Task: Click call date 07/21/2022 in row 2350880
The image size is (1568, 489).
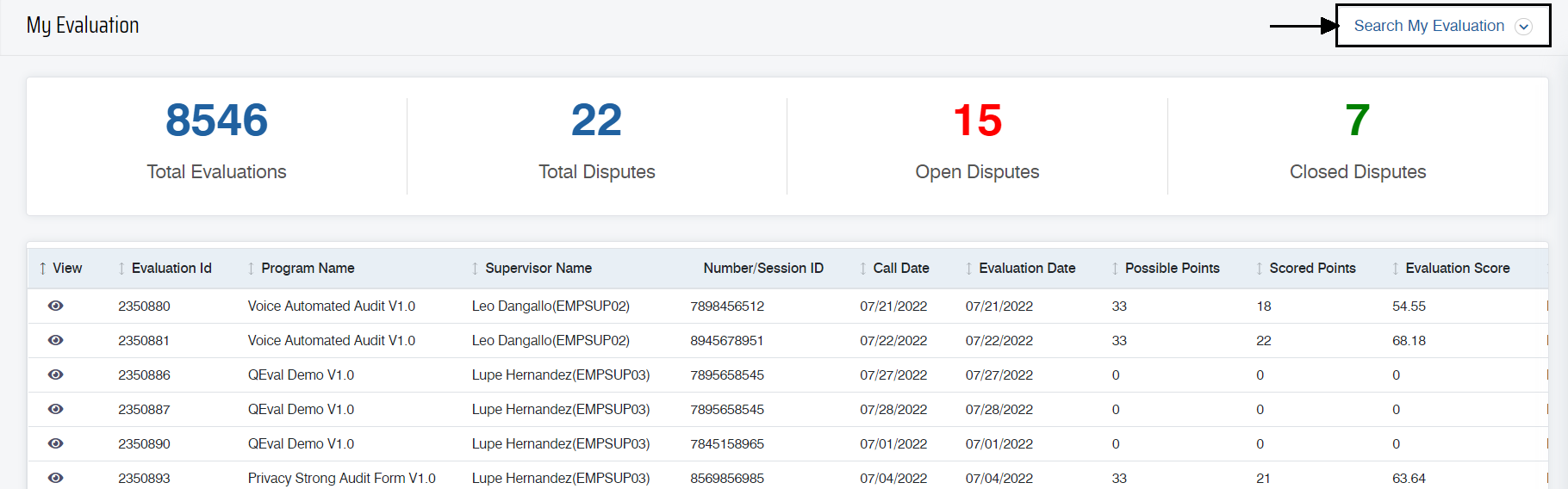Action: [x=893, y=306]
